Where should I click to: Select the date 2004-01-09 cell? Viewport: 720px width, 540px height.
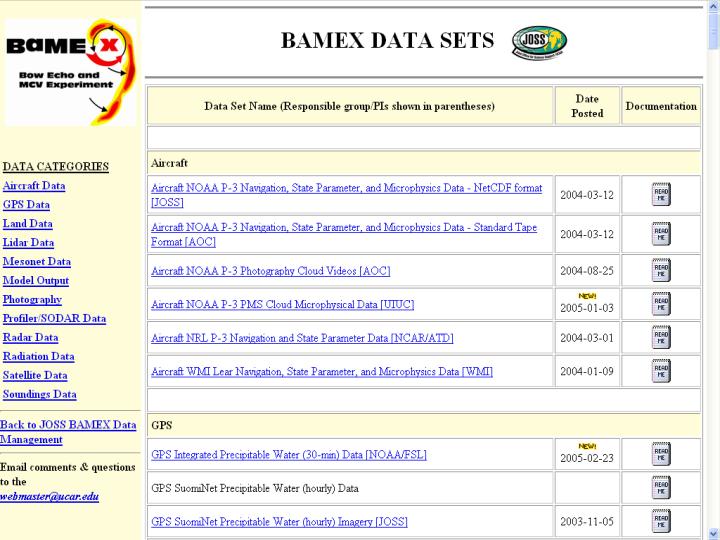click(x=587, y=371)
